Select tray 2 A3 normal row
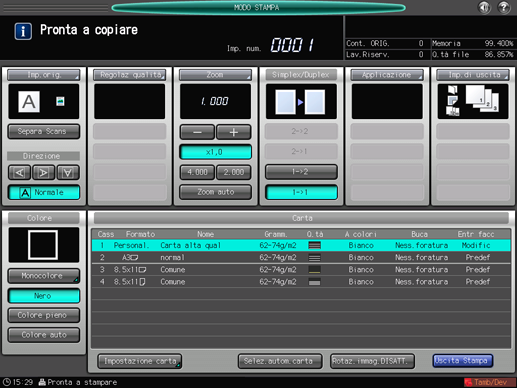Viewport: 517px width, 388px height. 301,258
